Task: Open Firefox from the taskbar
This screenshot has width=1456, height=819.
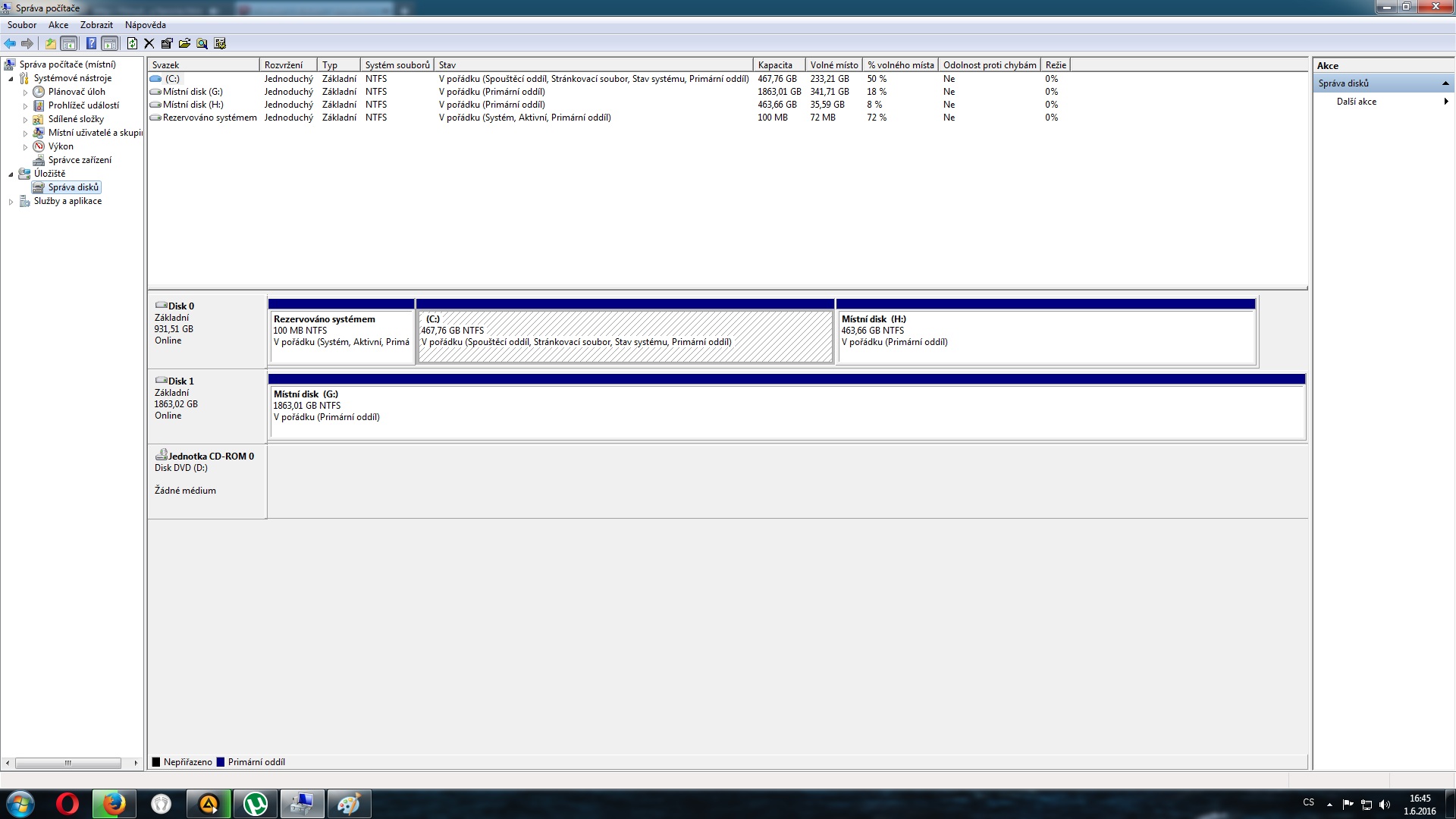Action: (114, 804)
